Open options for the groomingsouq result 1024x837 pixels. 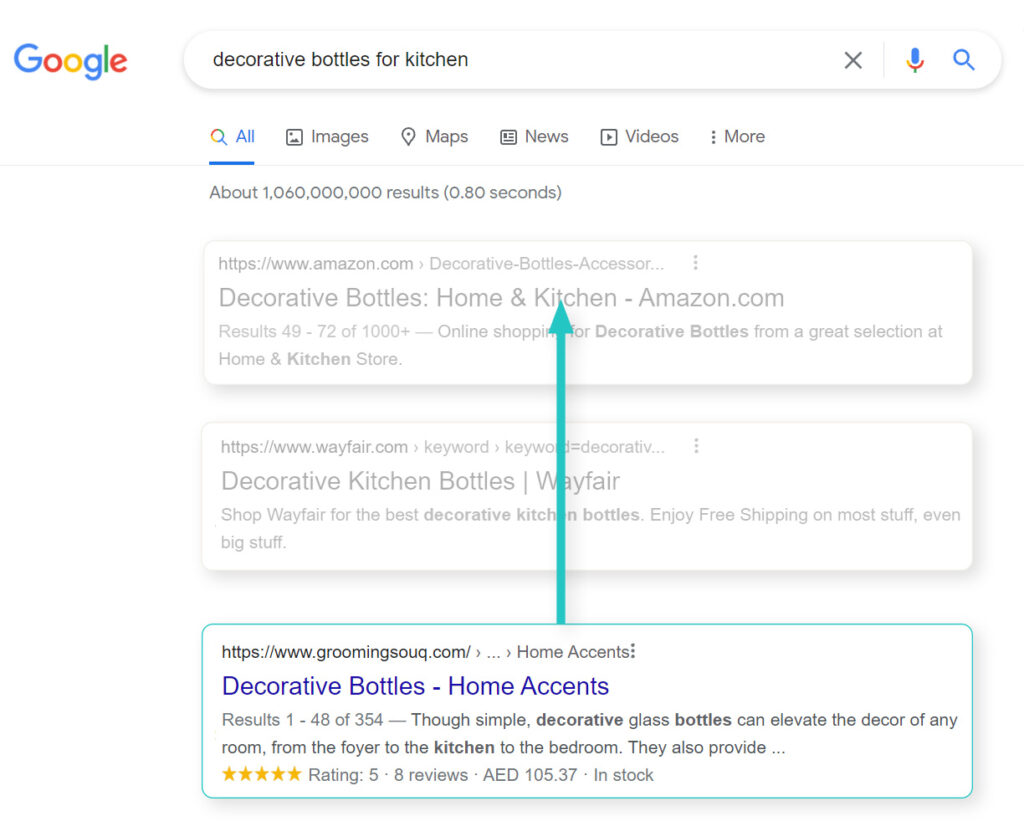(633, 652)
